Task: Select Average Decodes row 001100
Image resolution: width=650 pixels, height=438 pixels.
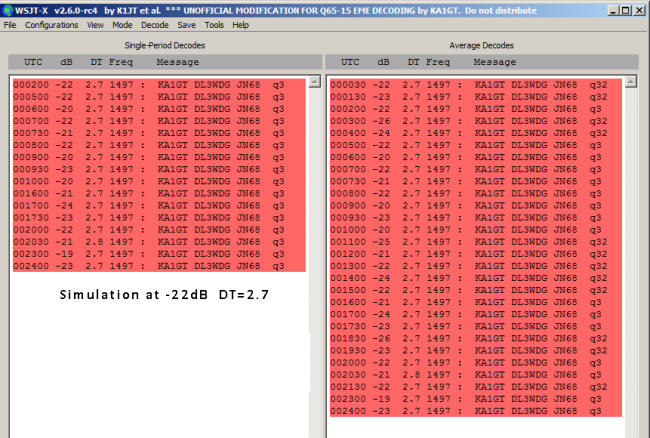Action: (x=476, y=242)
